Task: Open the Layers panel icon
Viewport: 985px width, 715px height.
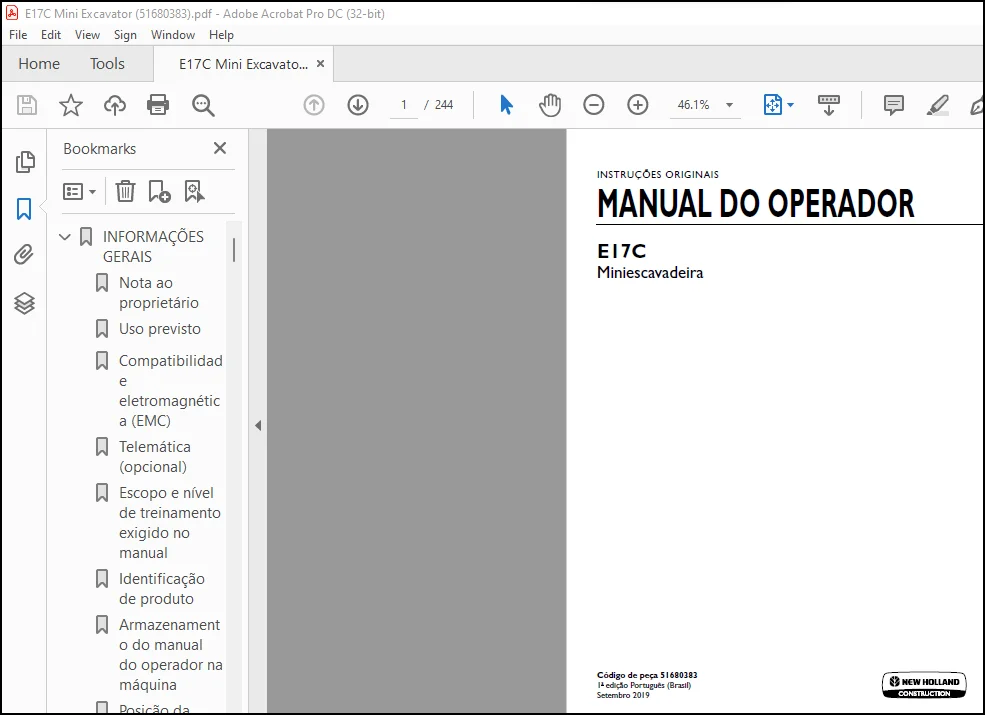Action: pyautogui.click(x=24, y=303)
